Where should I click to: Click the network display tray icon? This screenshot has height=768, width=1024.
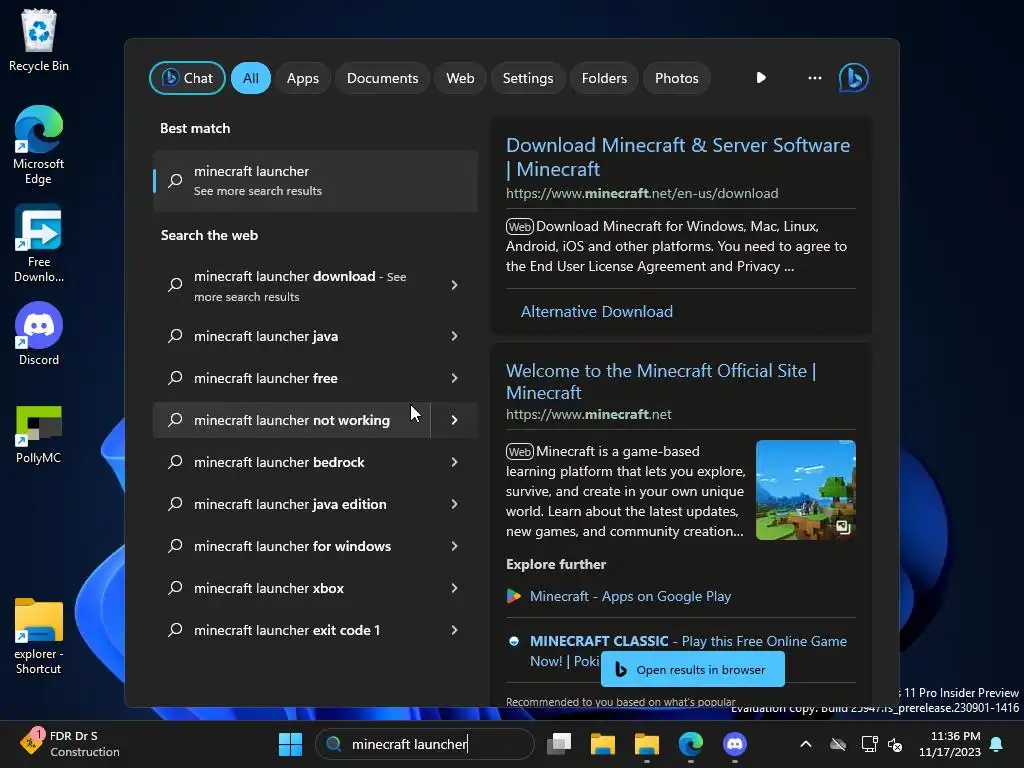point(869,744)
